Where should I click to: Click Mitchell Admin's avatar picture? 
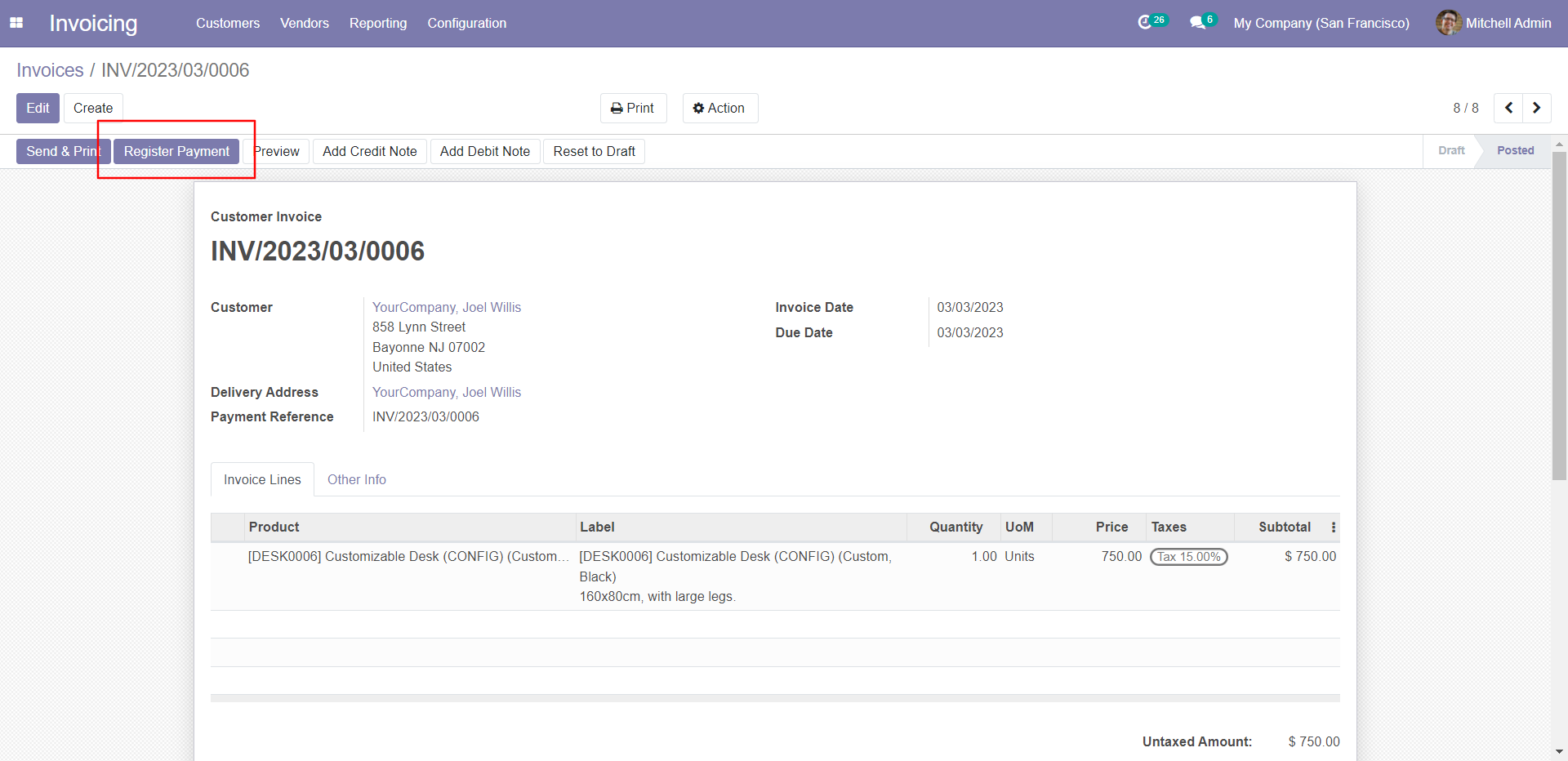pos(1448,23)
